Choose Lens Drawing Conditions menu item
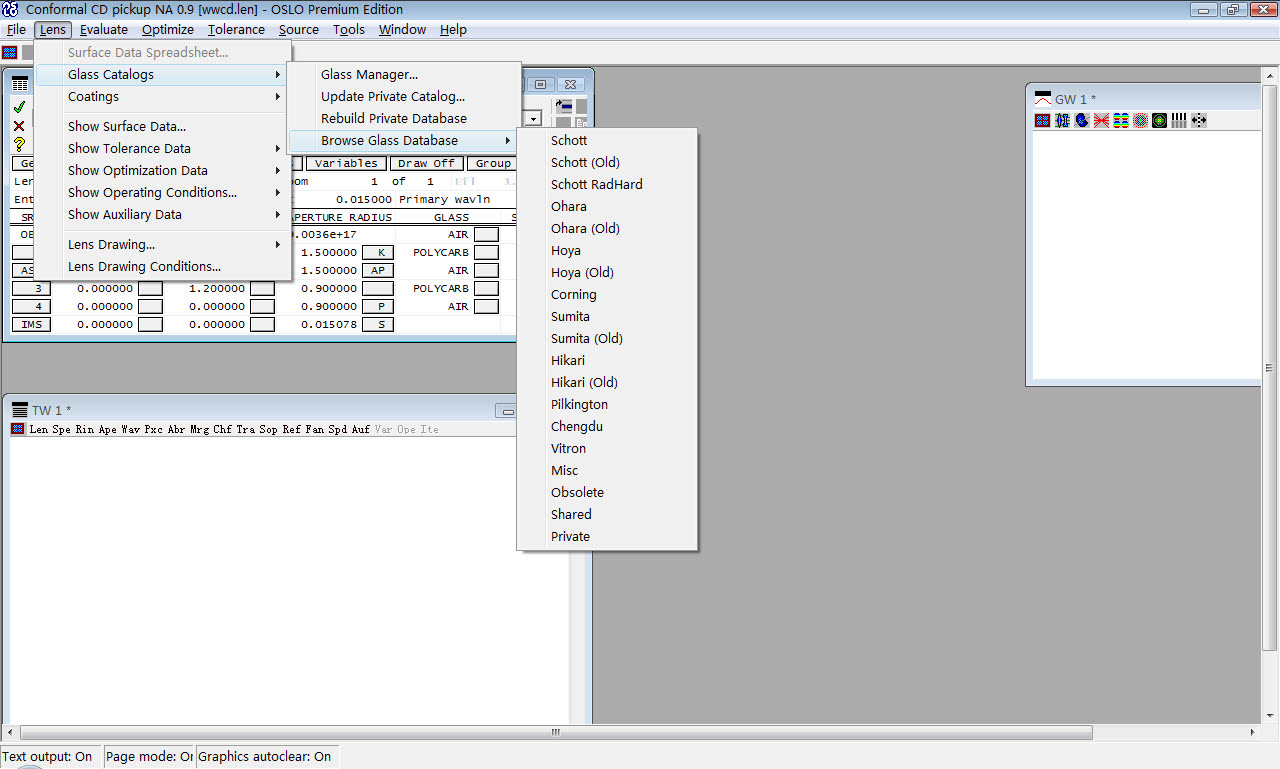Screen dimensions: 1280x769 (x=160, y=267)
